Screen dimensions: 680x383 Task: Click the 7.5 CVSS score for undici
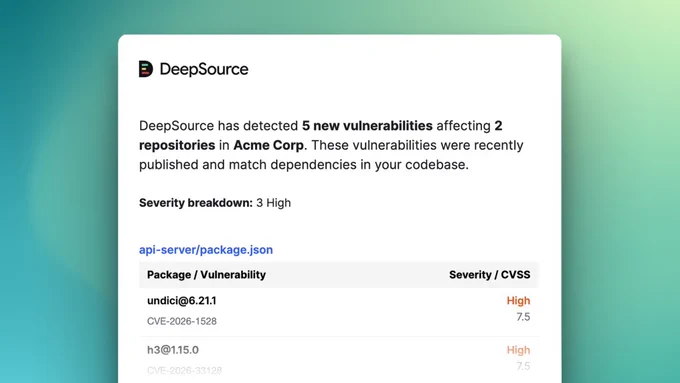[x=523, y=317]
